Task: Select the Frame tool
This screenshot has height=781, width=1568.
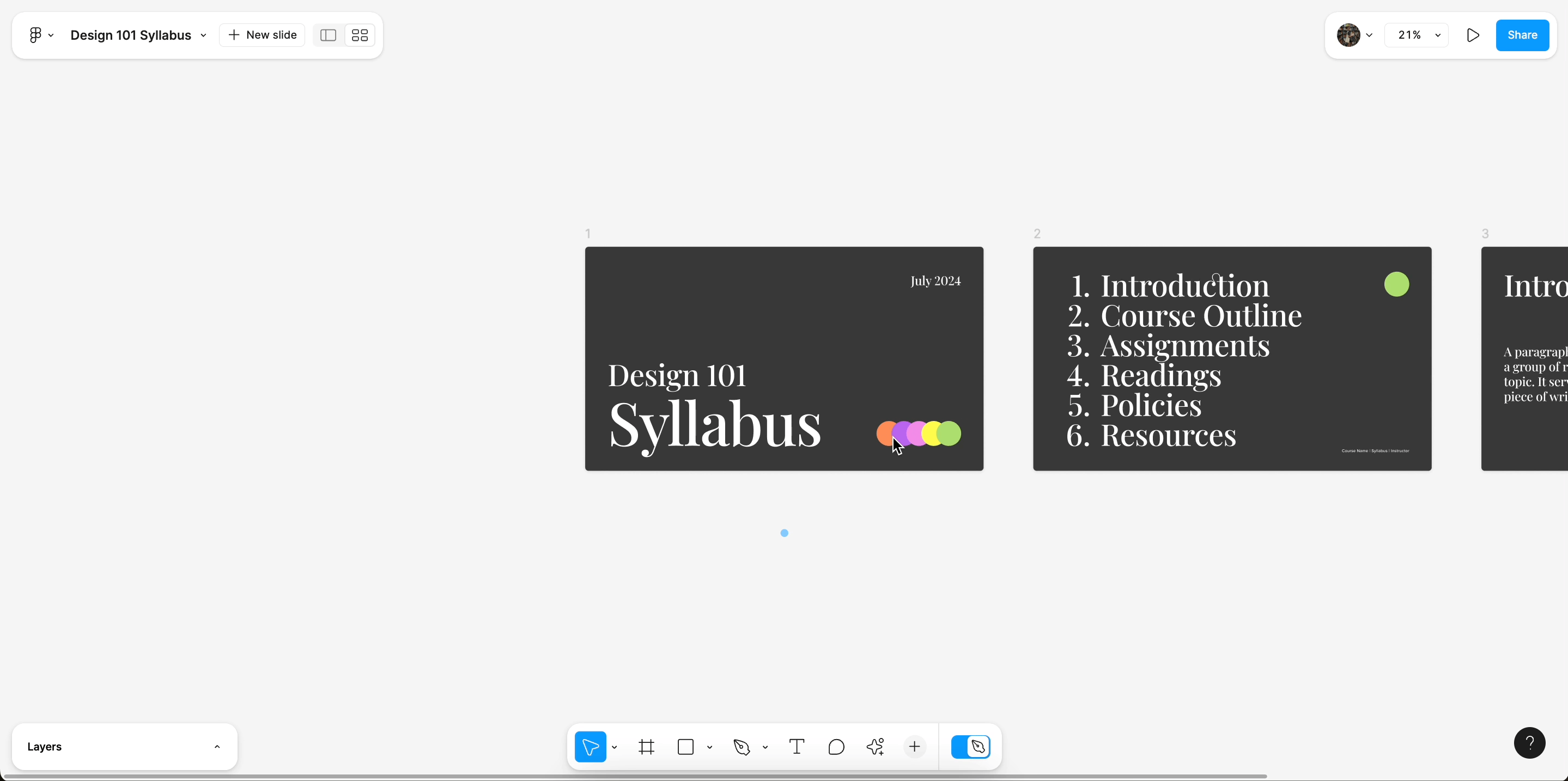Action: click(x=647, y=746)
